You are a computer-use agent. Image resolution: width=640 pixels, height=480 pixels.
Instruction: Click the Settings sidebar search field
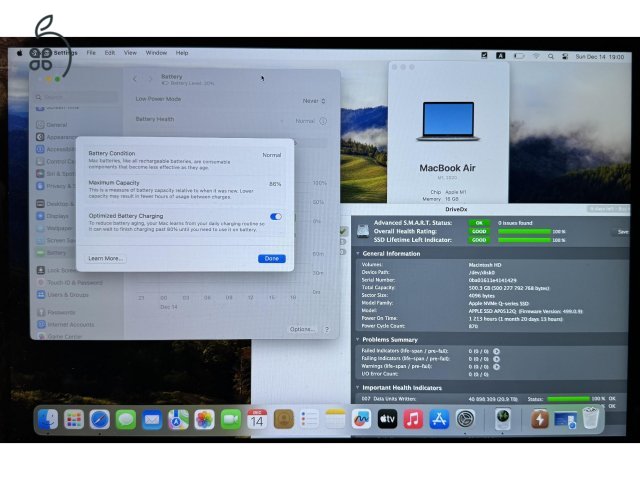[76, 97]
